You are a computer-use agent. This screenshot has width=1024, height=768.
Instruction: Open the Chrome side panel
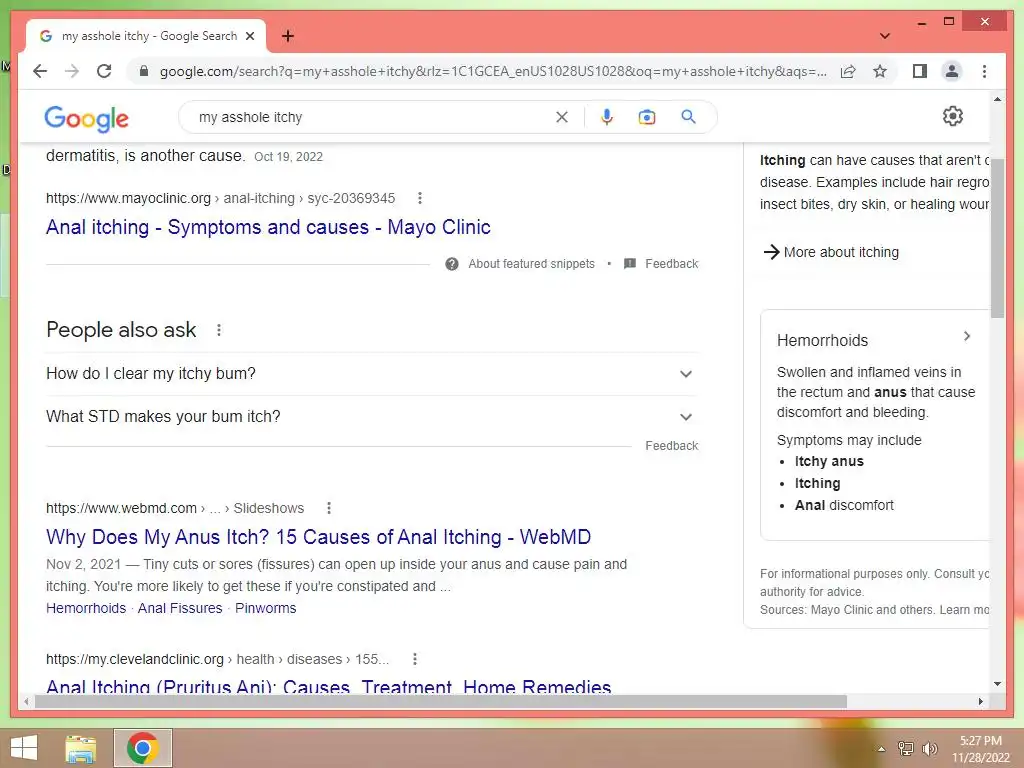[920, 71]
